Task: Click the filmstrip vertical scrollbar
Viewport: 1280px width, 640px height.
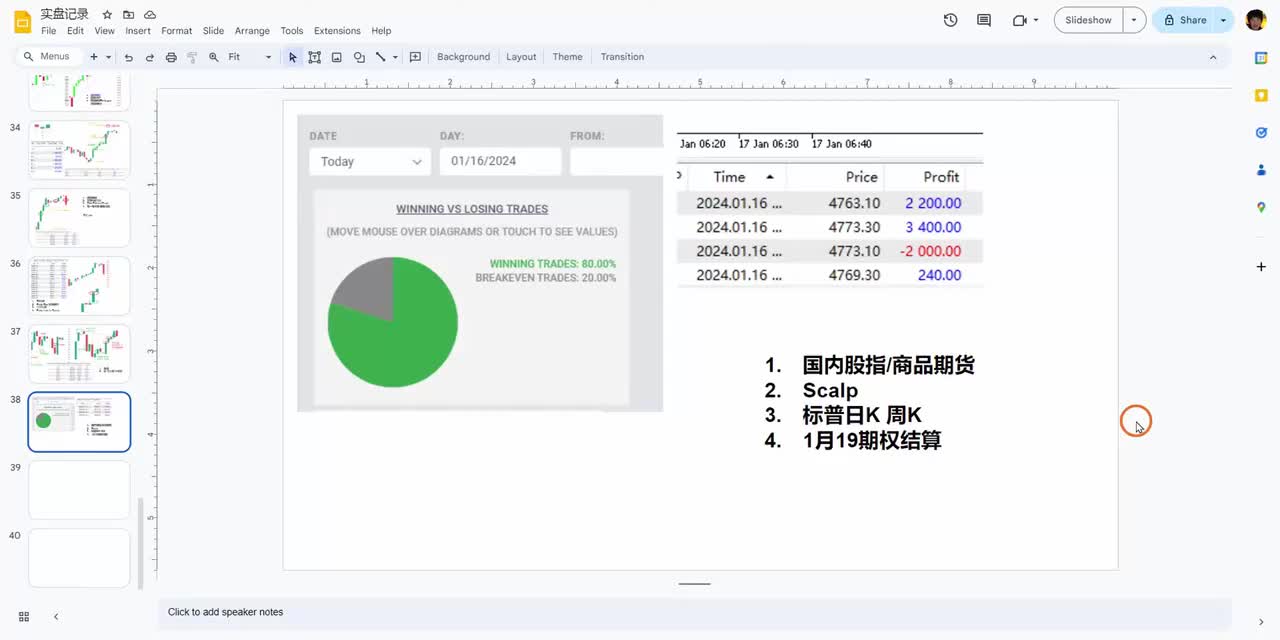Action: pyautogui.click(x=140, y=544)
